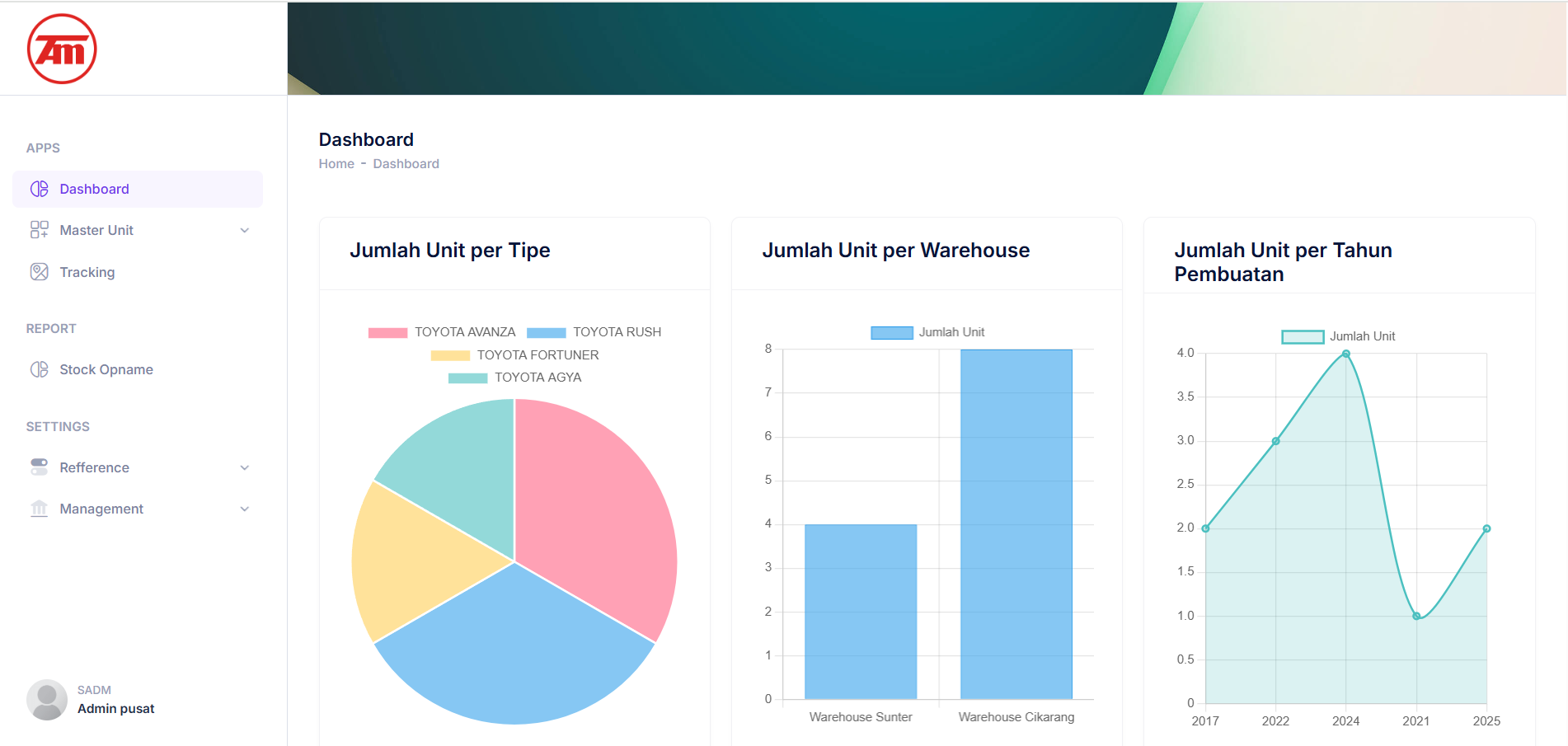Open the Management settings menu

pyautogui.click(x=138, y=509)
